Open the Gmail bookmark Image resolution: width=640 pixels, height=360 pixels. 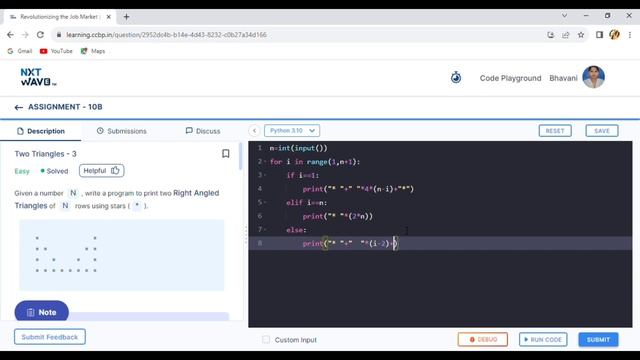pos(20,51)
